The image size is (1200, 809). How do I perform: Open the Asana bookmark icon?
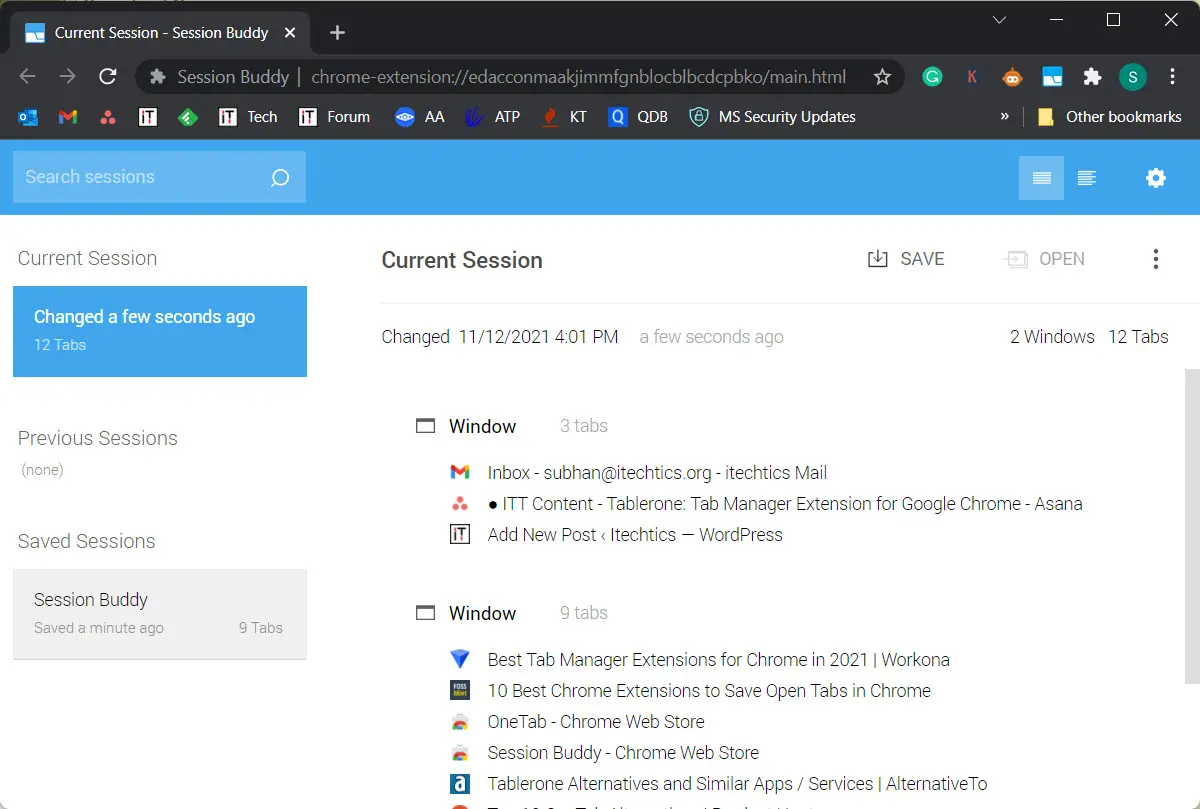point(108,117)
